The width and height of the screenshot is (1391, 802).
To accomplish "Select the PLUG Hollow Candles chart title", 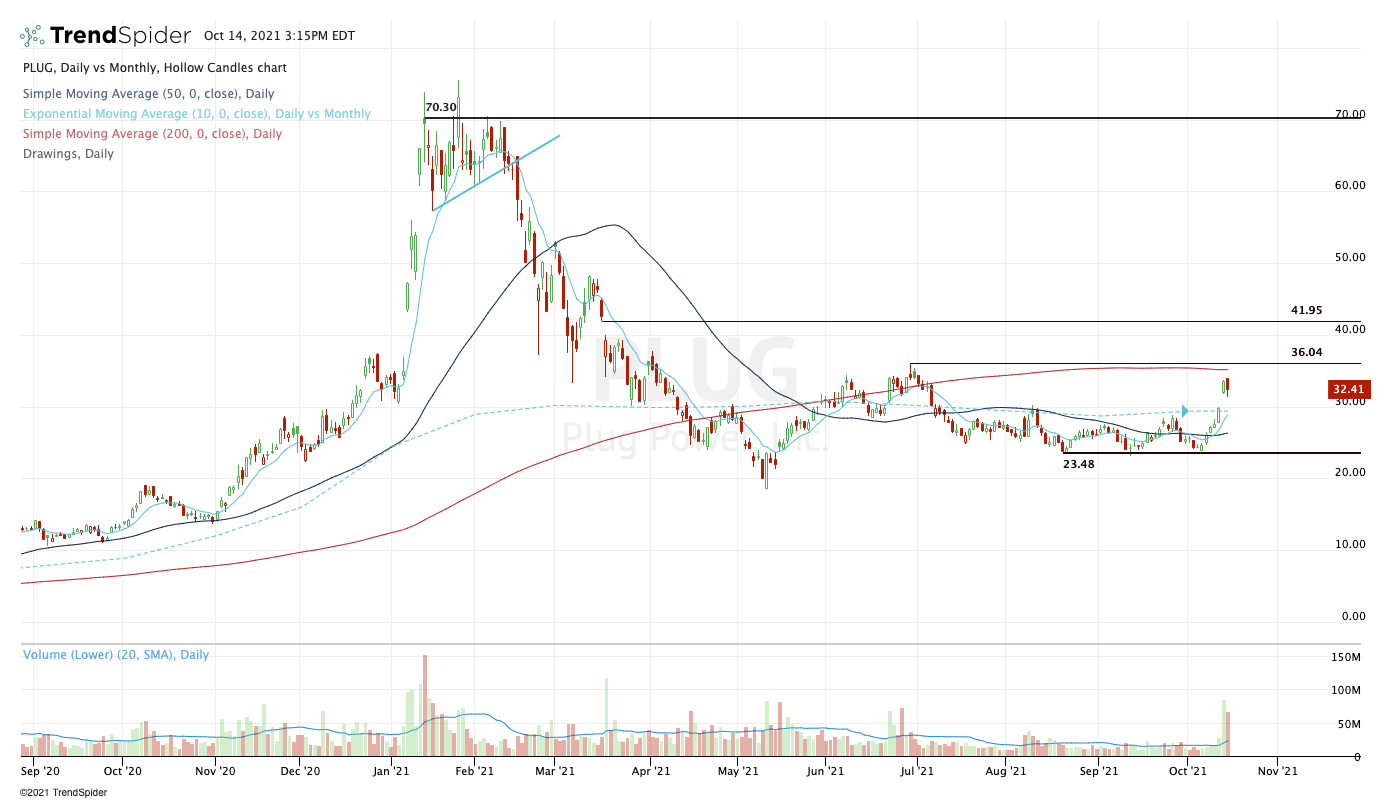I will tap(153, 68).
